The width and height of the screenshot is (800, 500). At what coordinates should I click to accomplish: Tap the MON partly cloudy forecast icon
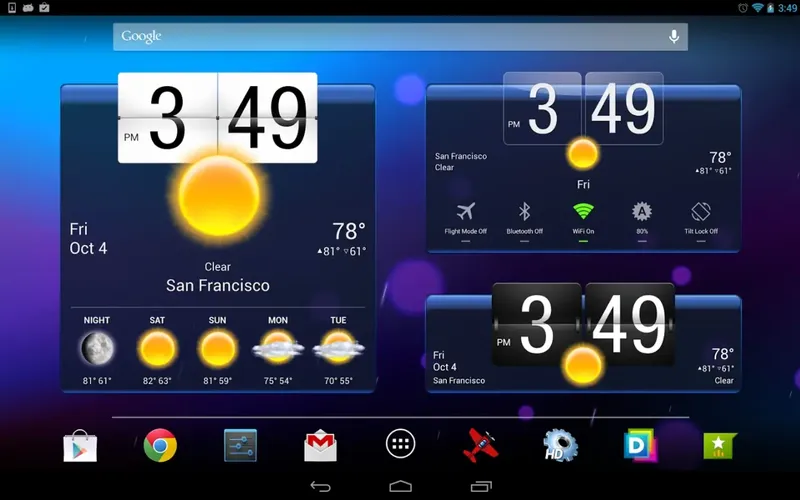pos(278,347)
